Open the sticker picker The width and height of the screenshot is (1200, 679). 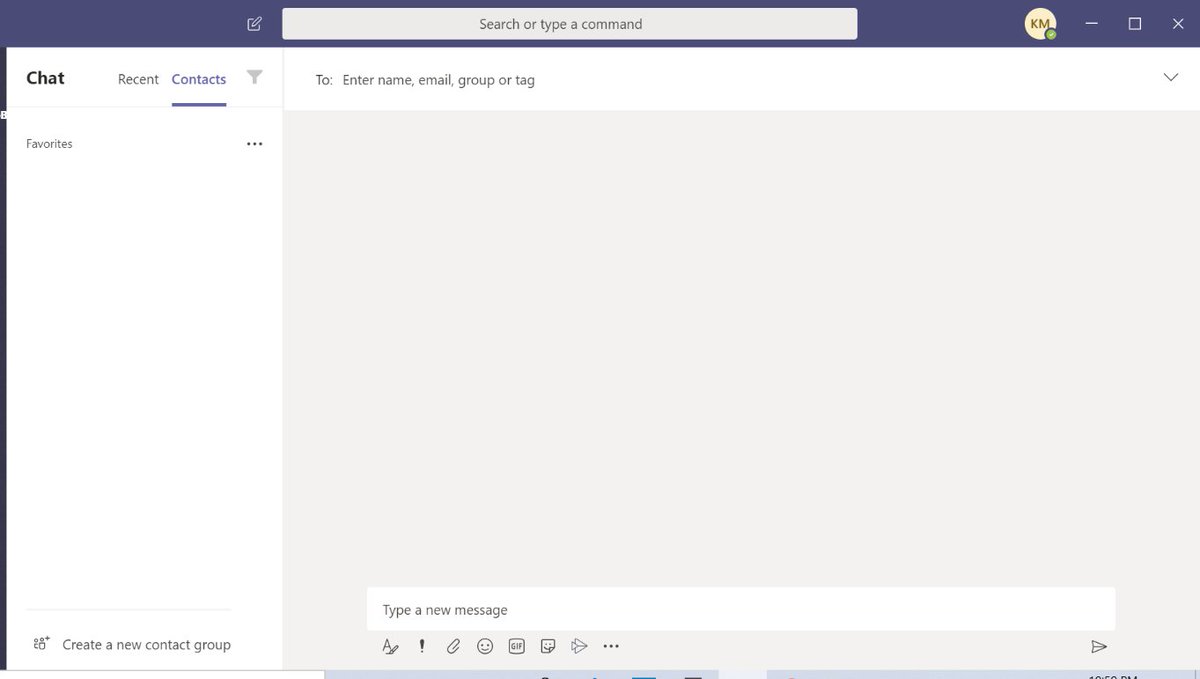pyautogui.click(x=548, y=646)
